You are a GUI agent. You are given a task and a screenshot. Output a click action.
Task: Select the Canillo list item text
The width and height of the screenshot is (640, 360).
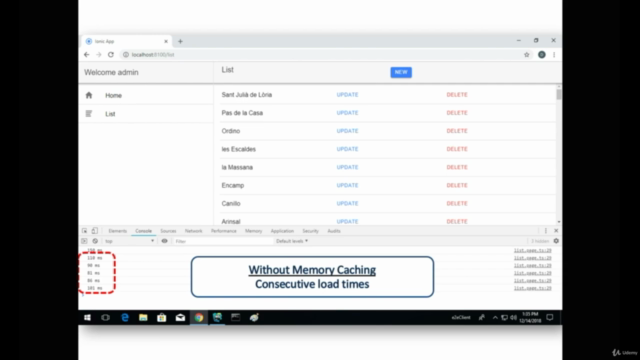pyautogui.click(x=231, y=203)
